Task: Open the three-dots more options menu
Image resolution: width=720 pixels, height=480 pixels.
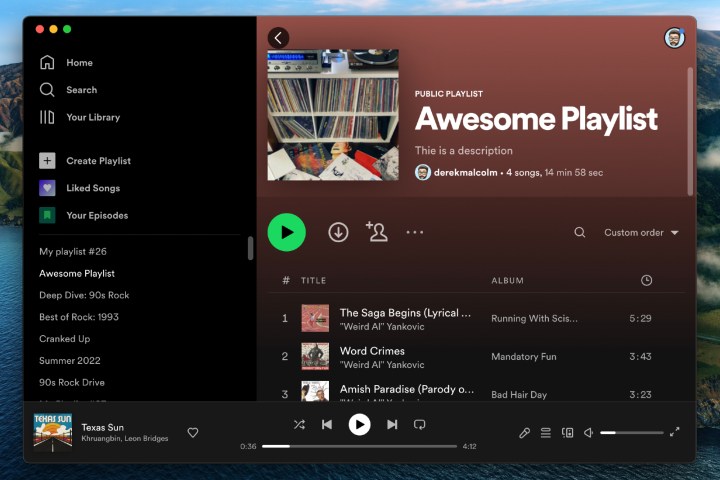Action: (415, 232)
